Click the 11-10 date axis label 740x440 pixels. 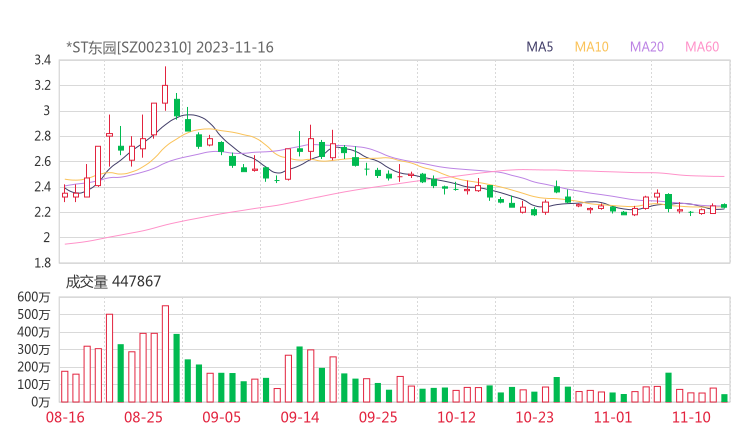(x=691, y=417)
